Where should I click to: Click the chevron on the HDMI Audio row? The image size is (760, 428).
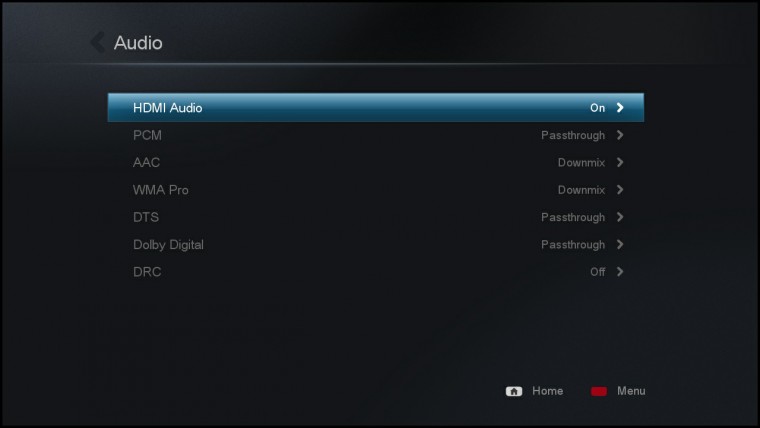click(620, 108)
